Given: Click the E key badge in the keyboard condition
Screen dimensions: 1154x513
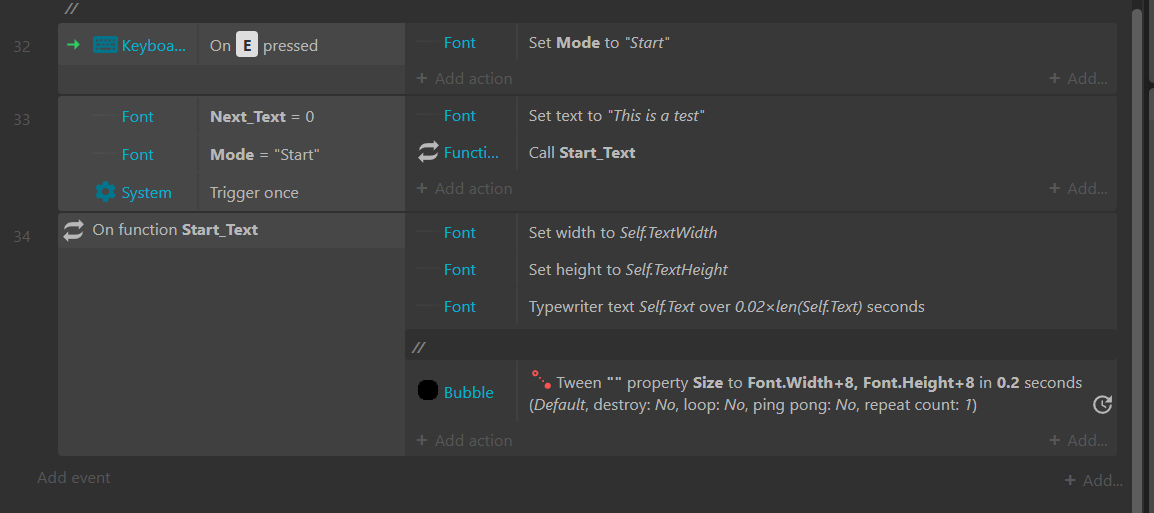Looking at the screenshot, I should [x=247, y=45].
